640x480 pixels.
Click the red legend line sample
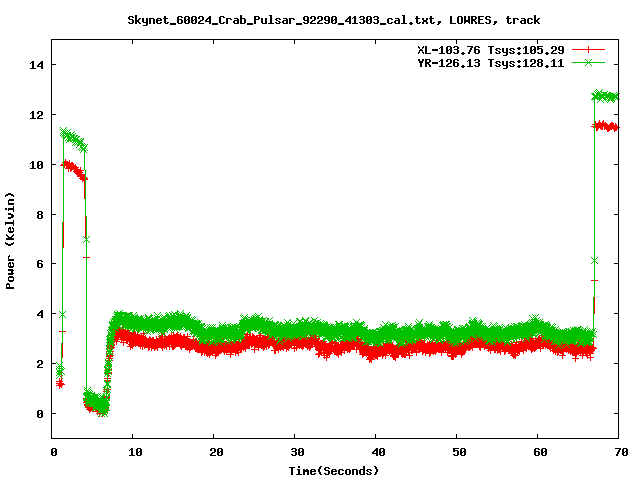(588, 50)
